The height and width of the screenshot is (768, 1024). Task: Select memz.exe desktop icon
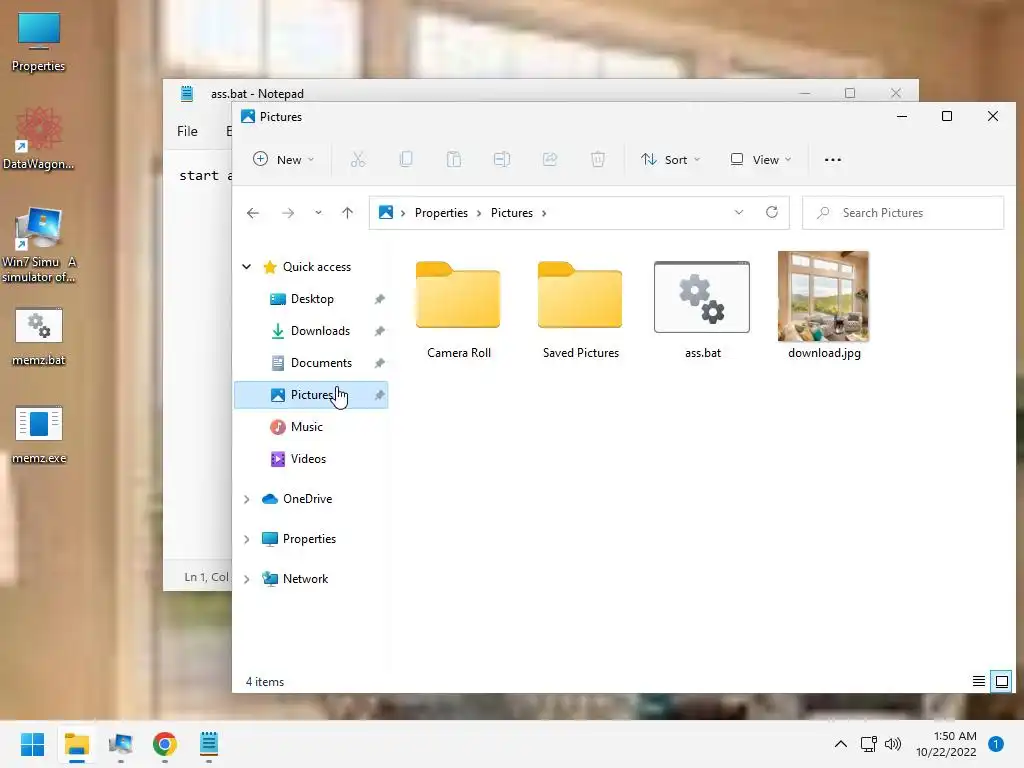39,434
